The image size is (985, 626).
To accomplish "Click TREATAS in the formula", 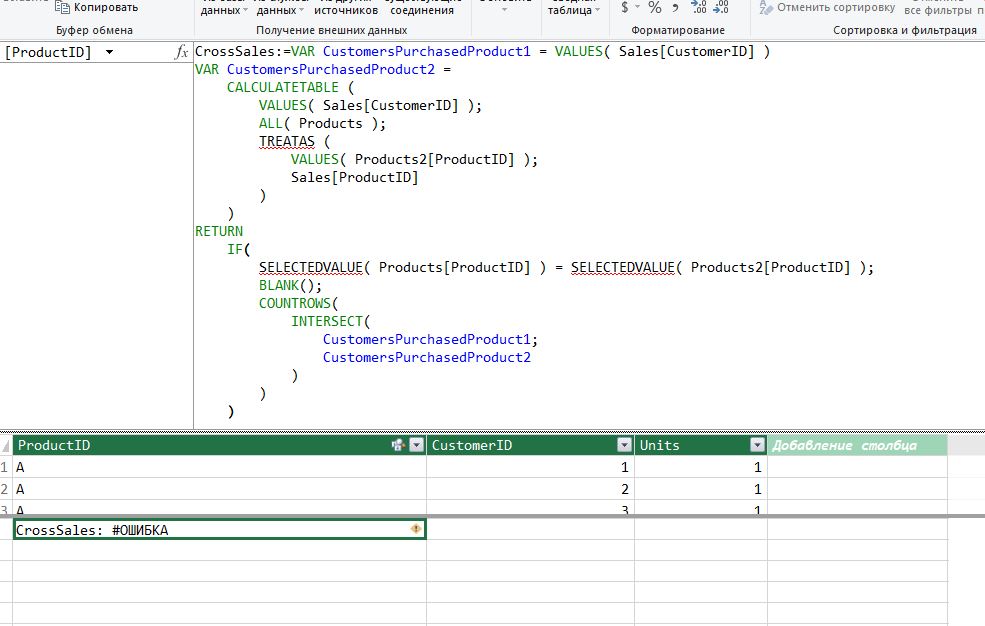I will (286, 141).
